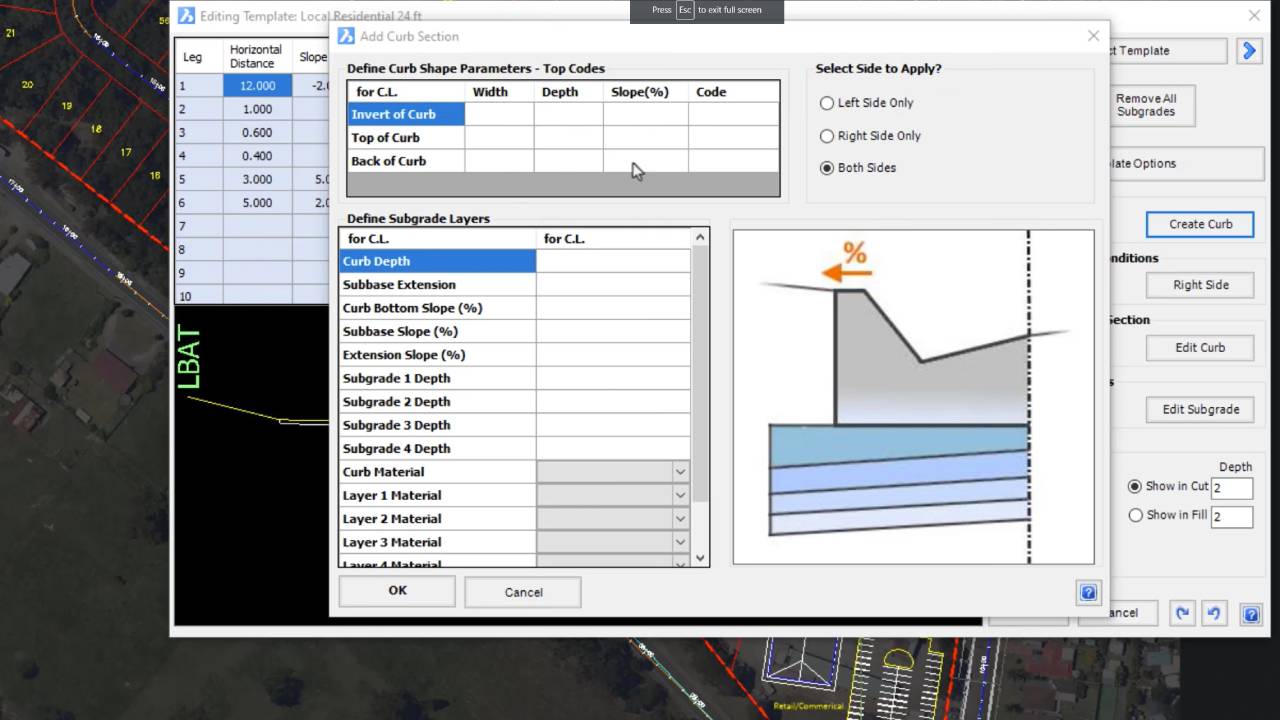The image size is (1280, 720).
Task: Open the Layer 1 Material dropdown
Action: coord(680,495)
